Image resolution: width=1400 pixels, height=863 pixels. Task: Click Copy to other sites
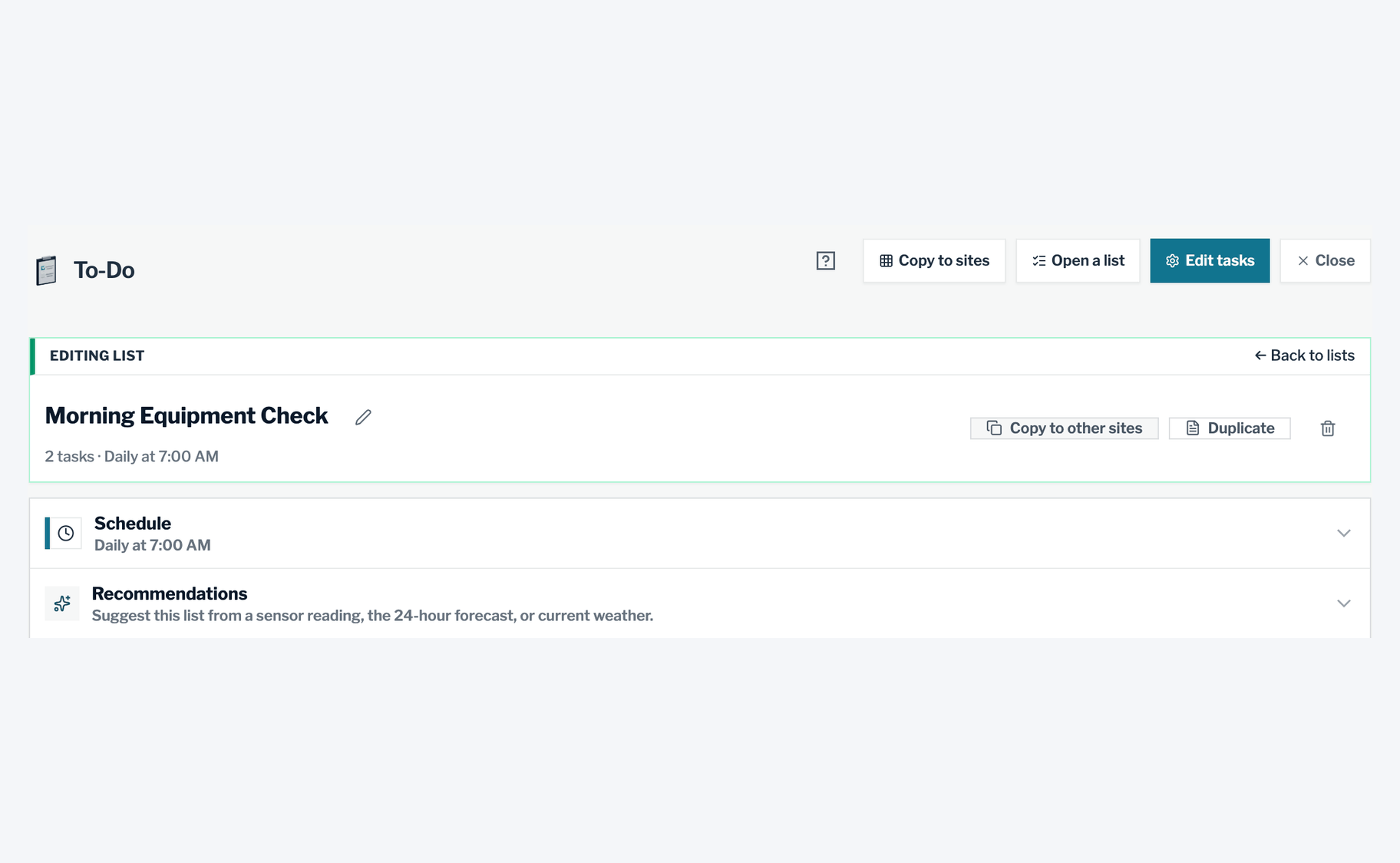pos(1064,428)
